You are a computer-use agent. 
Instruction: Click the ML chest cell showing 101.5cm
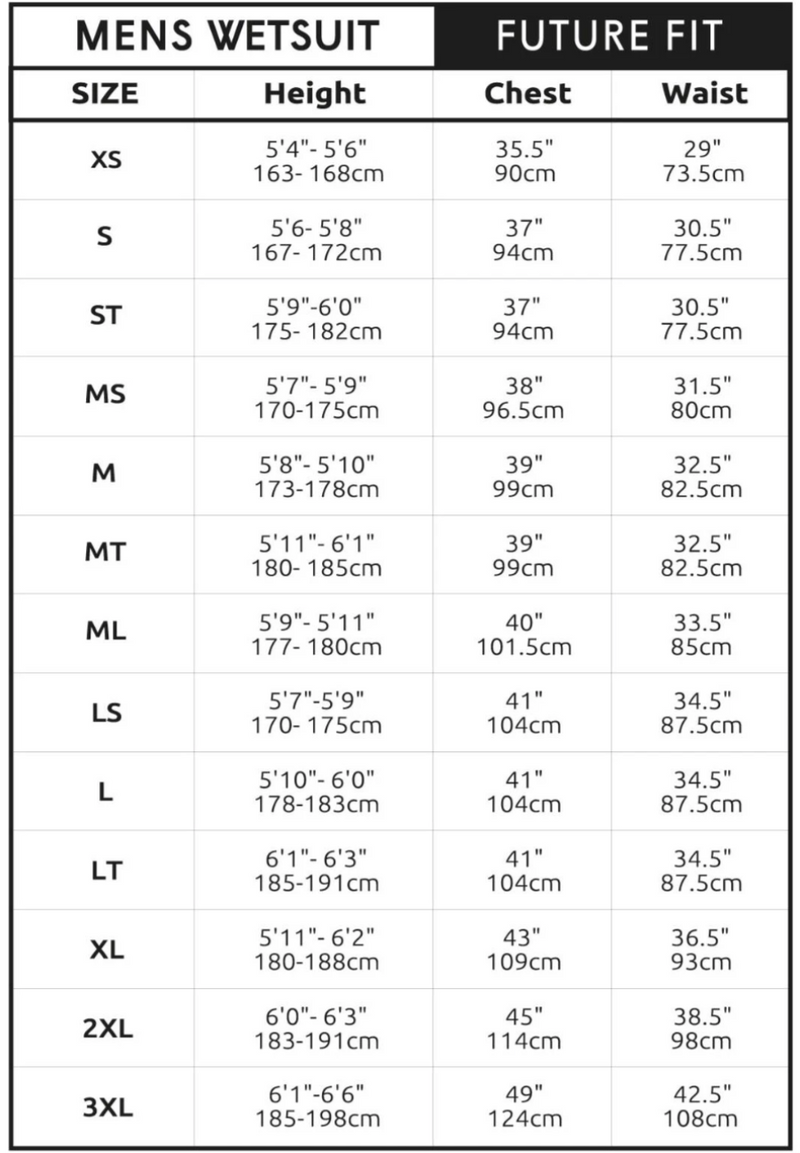click(525, 646)
